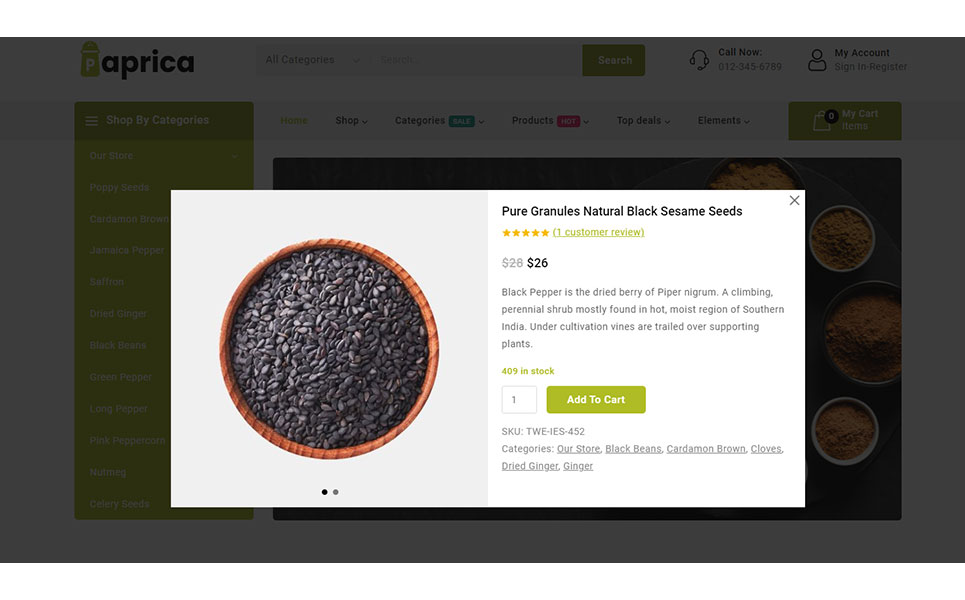965x600 pixels.
Task: Click the Black Beans category link in popup
Action: point(633,449)
